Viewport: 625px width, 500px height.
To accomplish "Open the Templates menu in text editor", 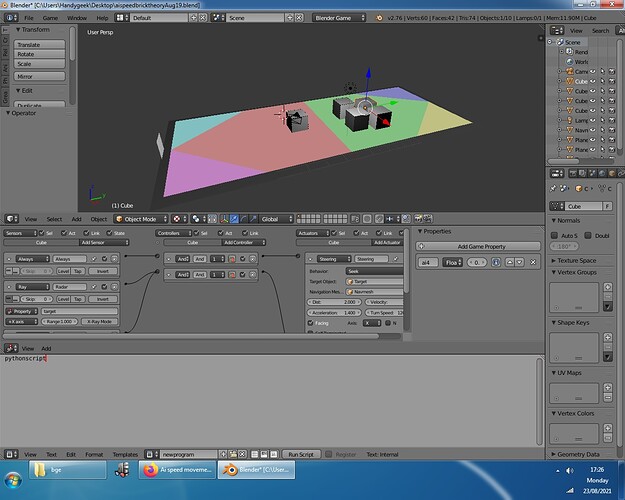I will [125, 454].
